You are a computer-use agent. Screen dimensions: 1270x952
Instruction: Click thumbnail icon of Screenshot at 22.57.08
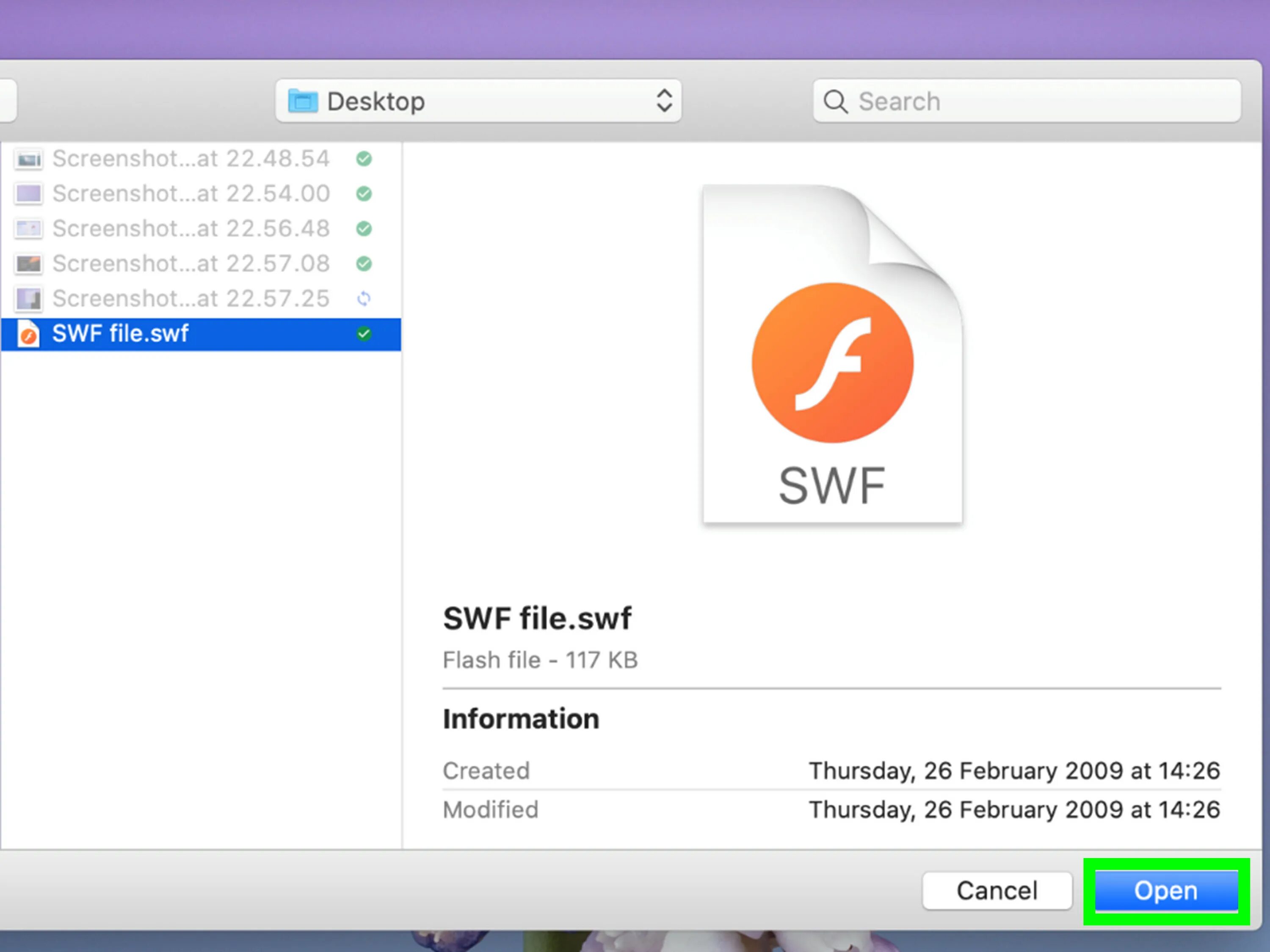[x=28, y=264]
